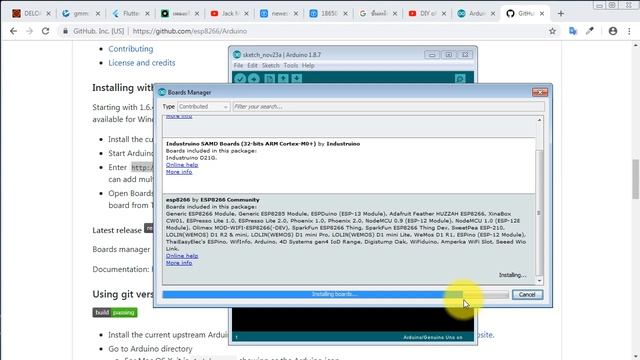The height and width of the screenshot is (360, 640).
Task: Click the translate extension icon
Action: pyautogui.click(x=573, y=31)
